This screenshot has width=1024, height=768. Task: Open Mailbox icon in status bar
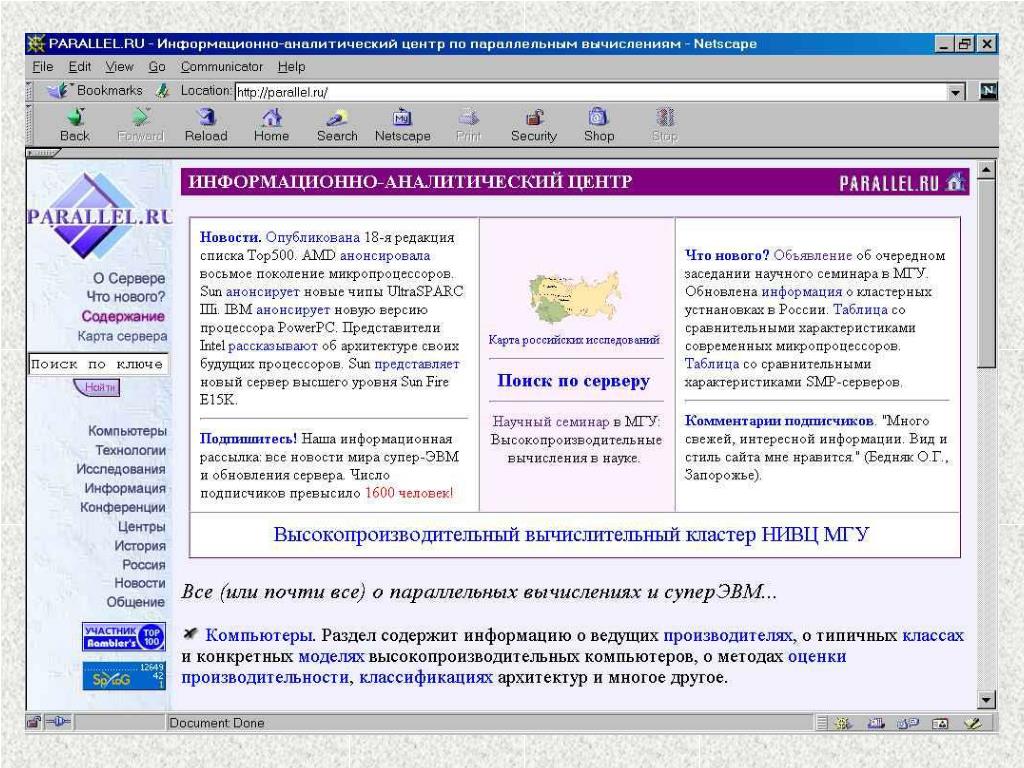coord(876,723)
